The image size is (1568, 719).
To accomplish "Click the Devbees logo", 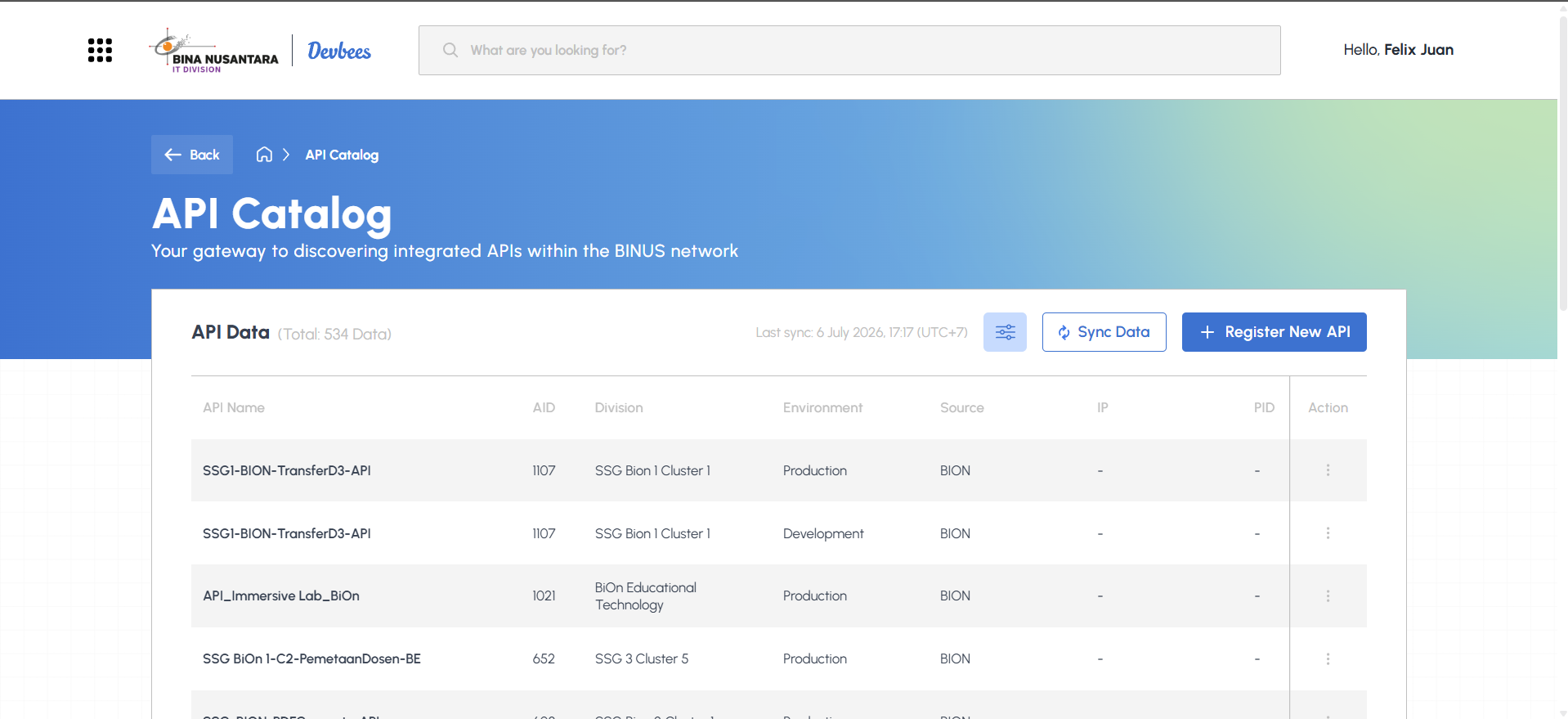I will point(339,51).
